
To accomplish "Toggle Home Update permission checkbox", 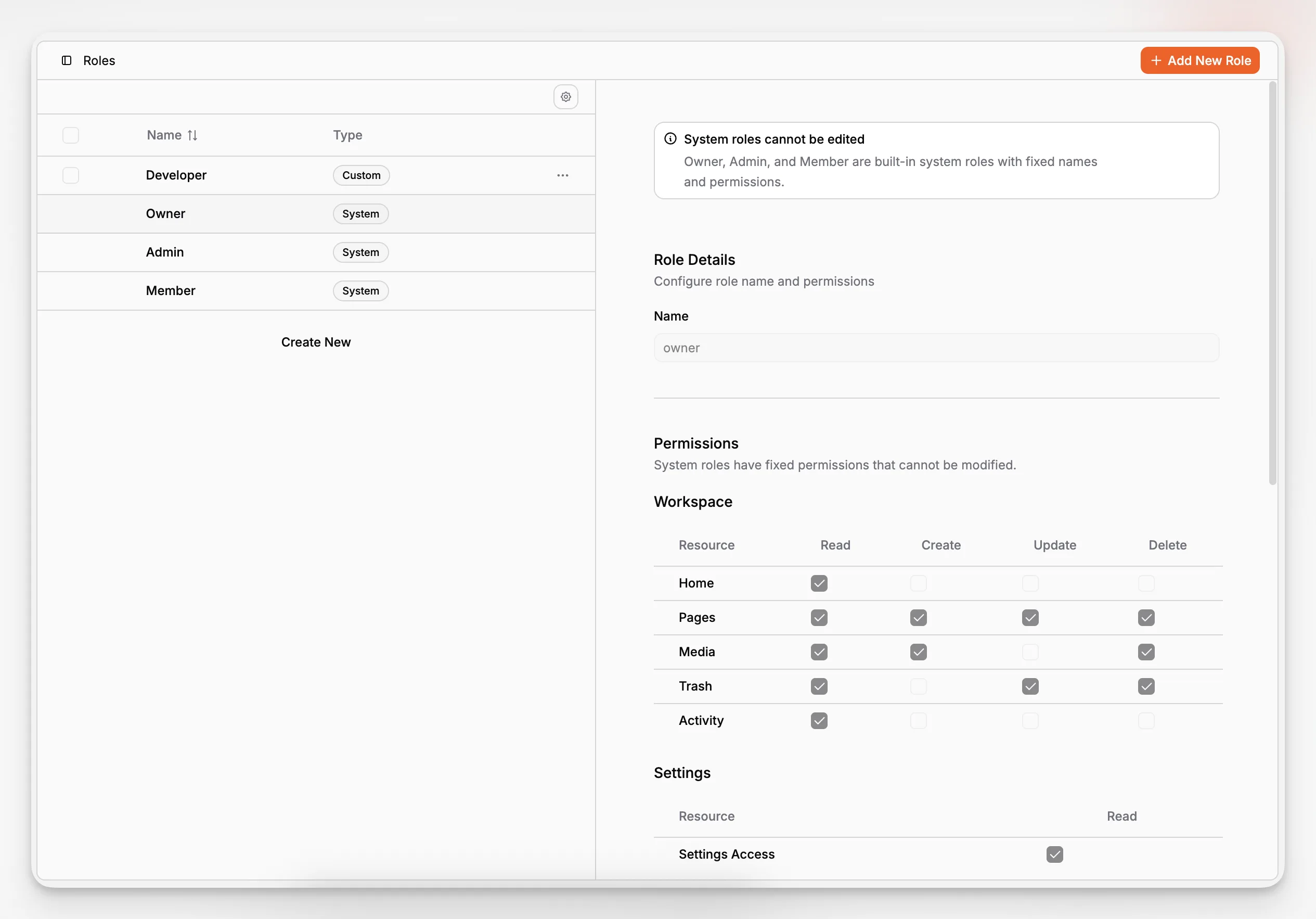I will pyautogui.click(x=1029, y=583).
